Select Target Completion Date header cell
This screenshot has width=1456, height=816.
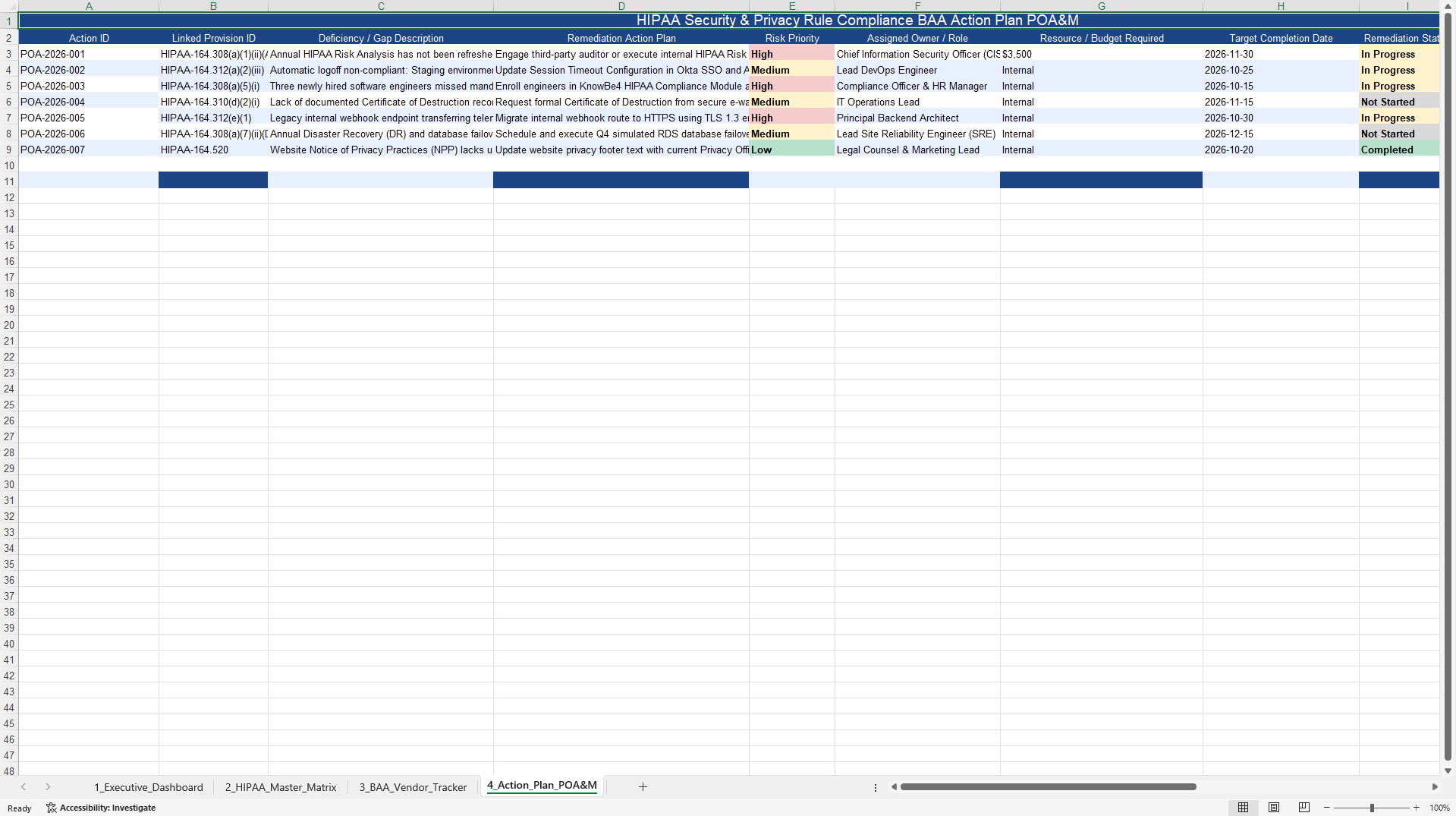(x=1281, y=38)
